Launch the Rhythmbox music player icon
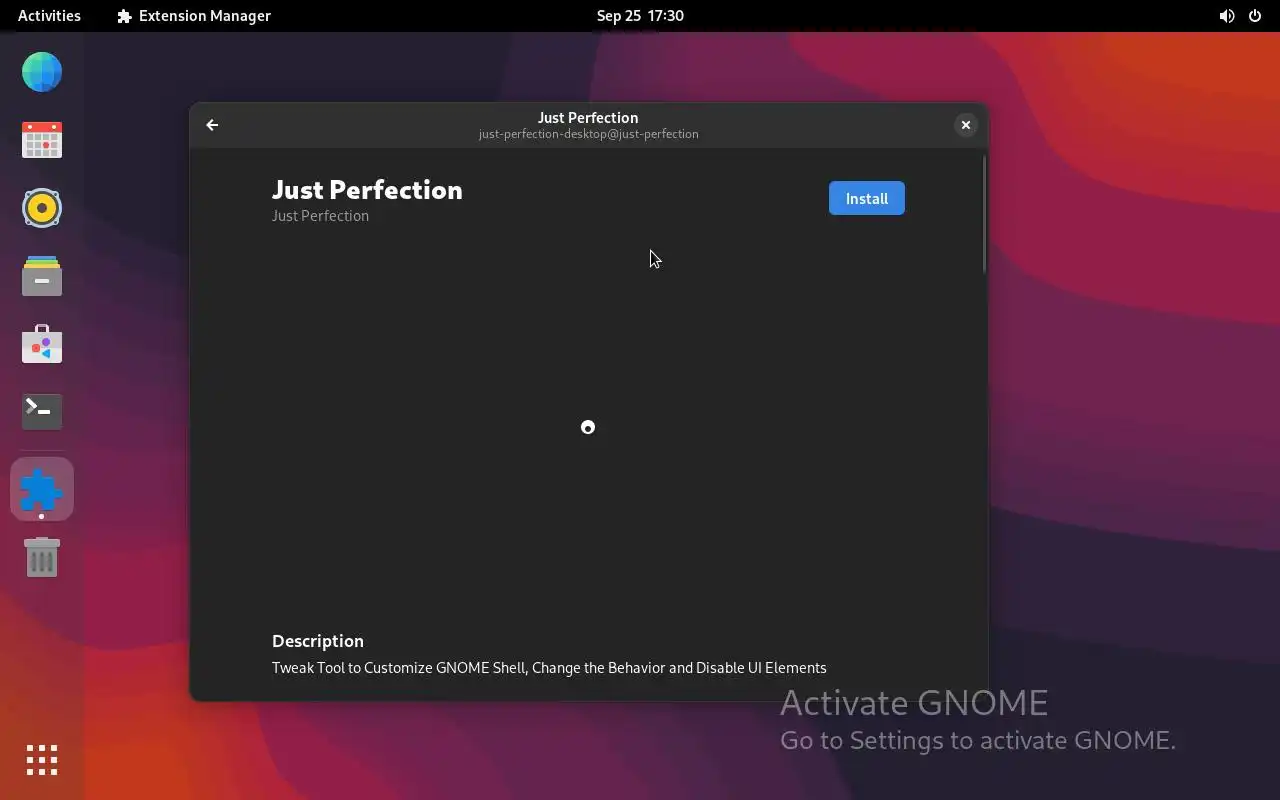 42,208
